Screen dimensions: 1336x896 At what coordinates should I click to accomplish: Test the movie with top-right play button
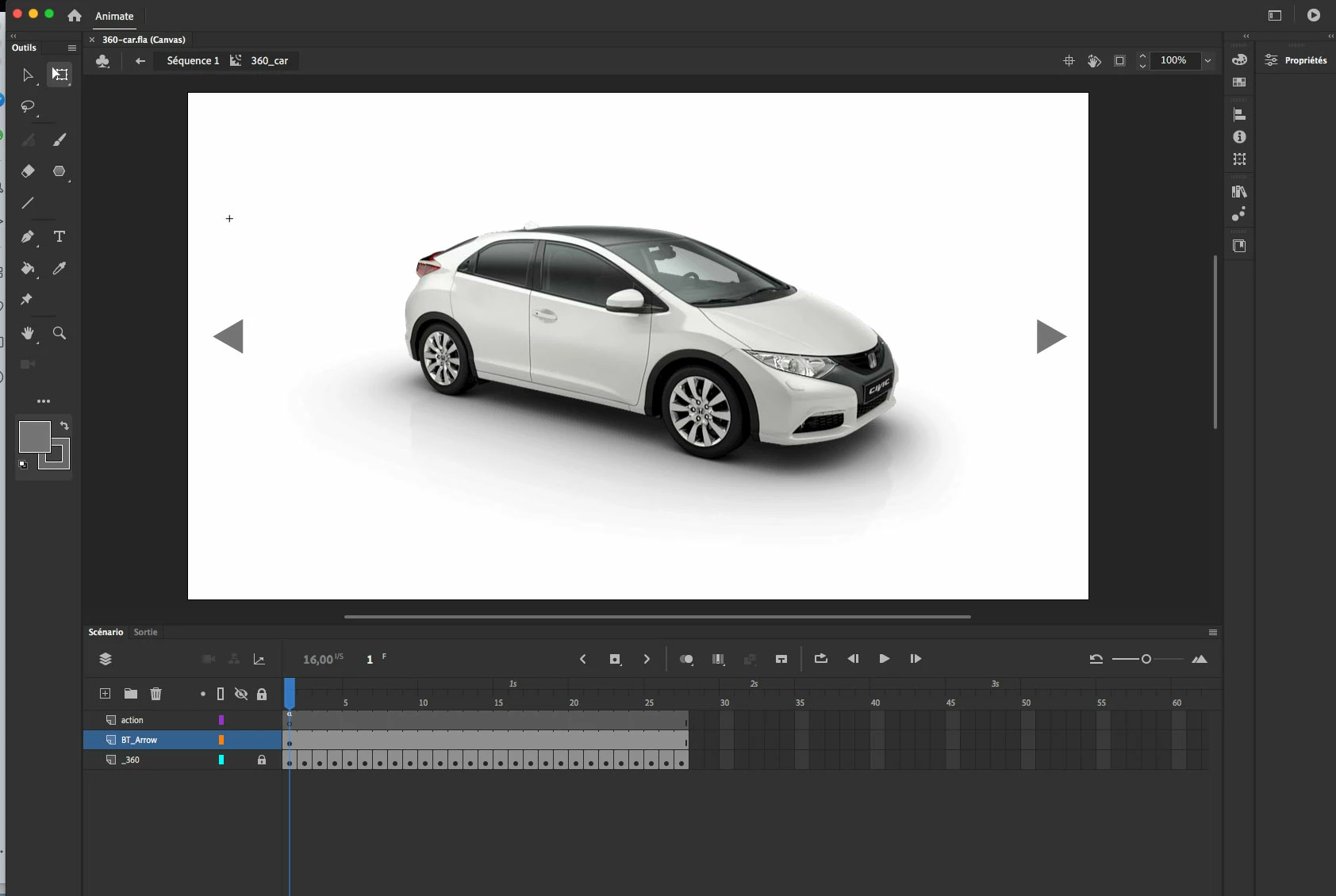(1314, 15)
